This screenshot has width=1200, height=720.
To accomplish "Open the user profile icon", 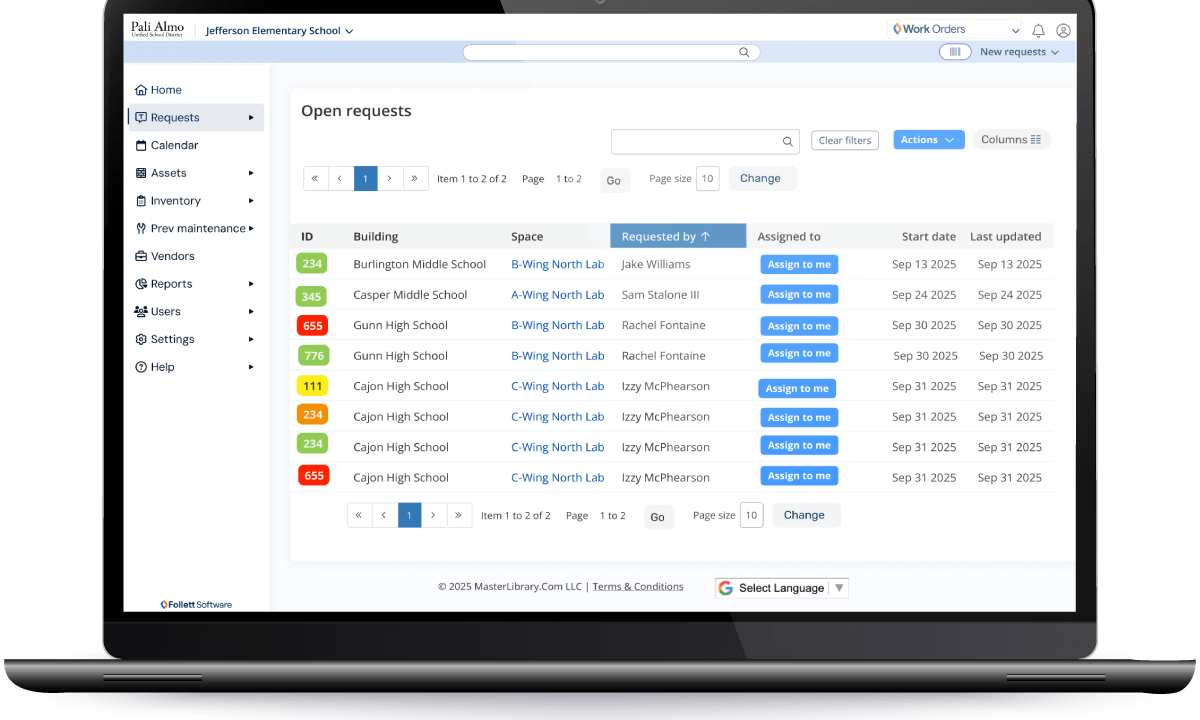I will pyautogui.click(x=1063, y=31).
